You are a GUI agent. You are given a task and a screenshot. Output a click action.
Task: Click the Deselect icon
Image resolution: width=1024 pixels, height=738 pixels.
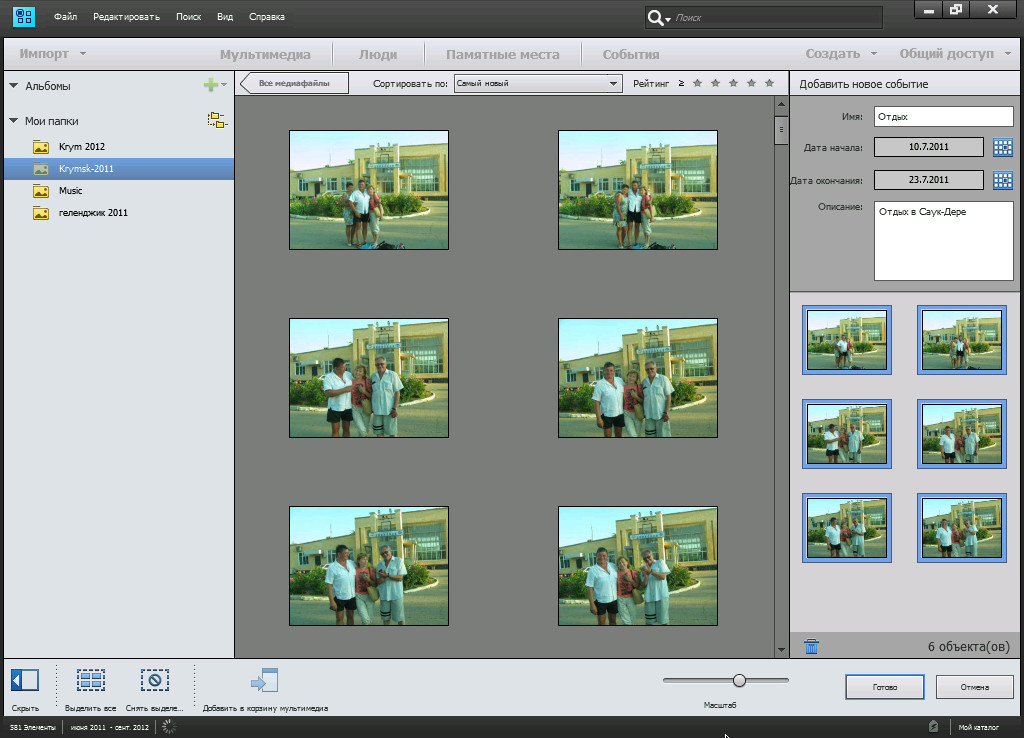[155, 681]
